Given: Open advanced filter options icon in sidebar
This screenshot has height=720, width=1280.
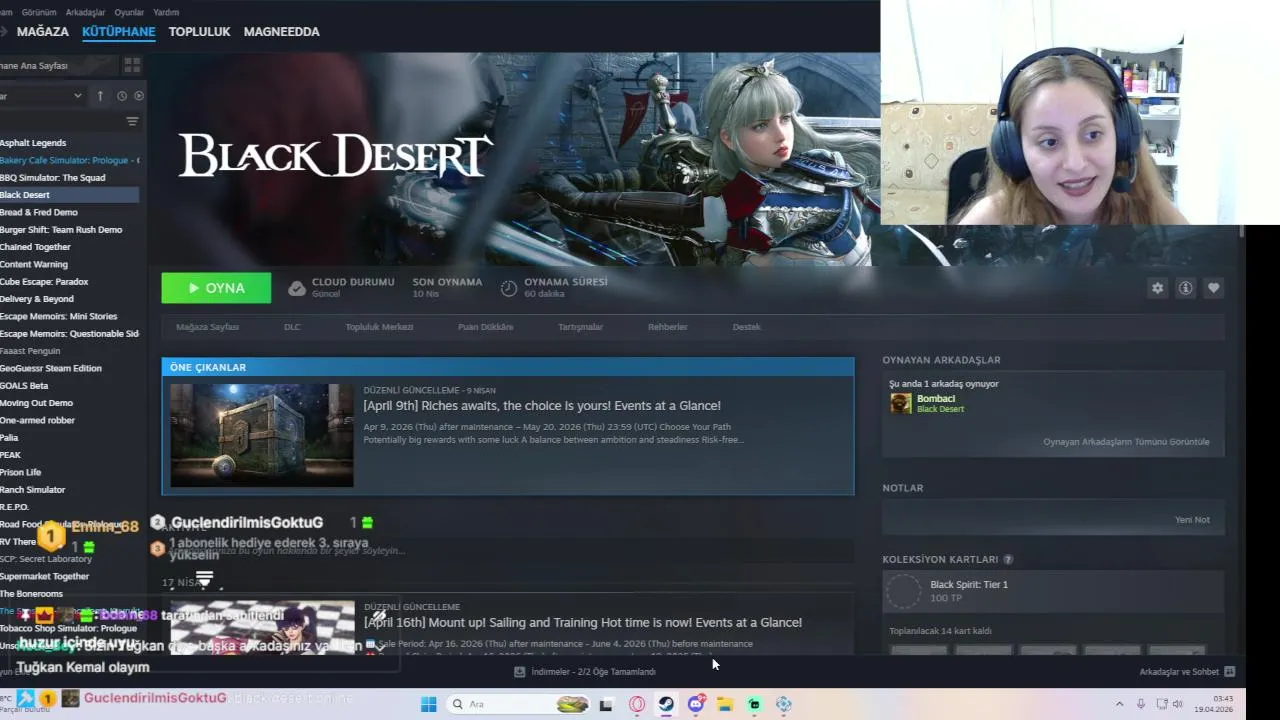Looking at the screenshot, I should 132,121.
